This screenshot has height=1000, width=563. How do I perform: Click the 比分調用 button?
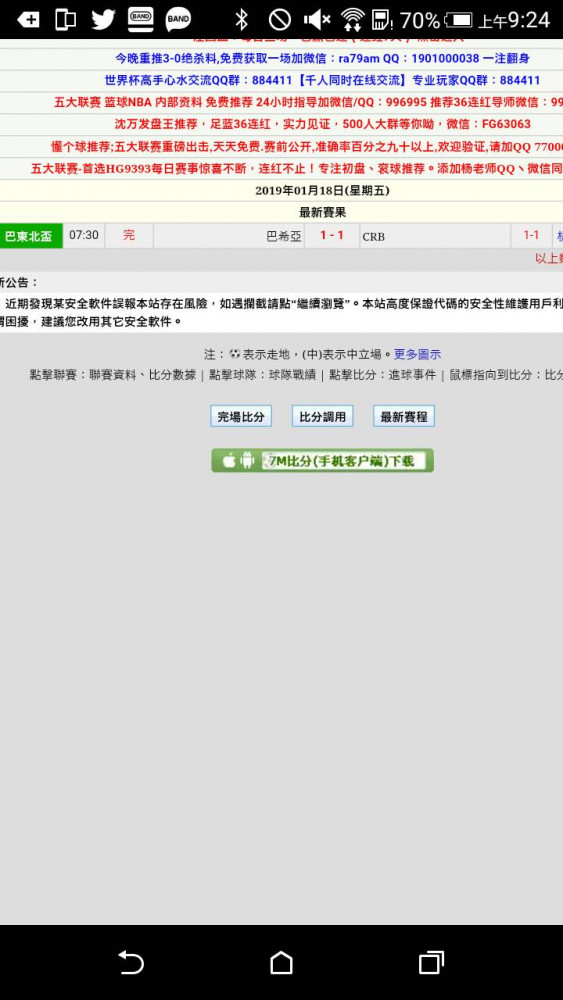(x=323, y=416)
